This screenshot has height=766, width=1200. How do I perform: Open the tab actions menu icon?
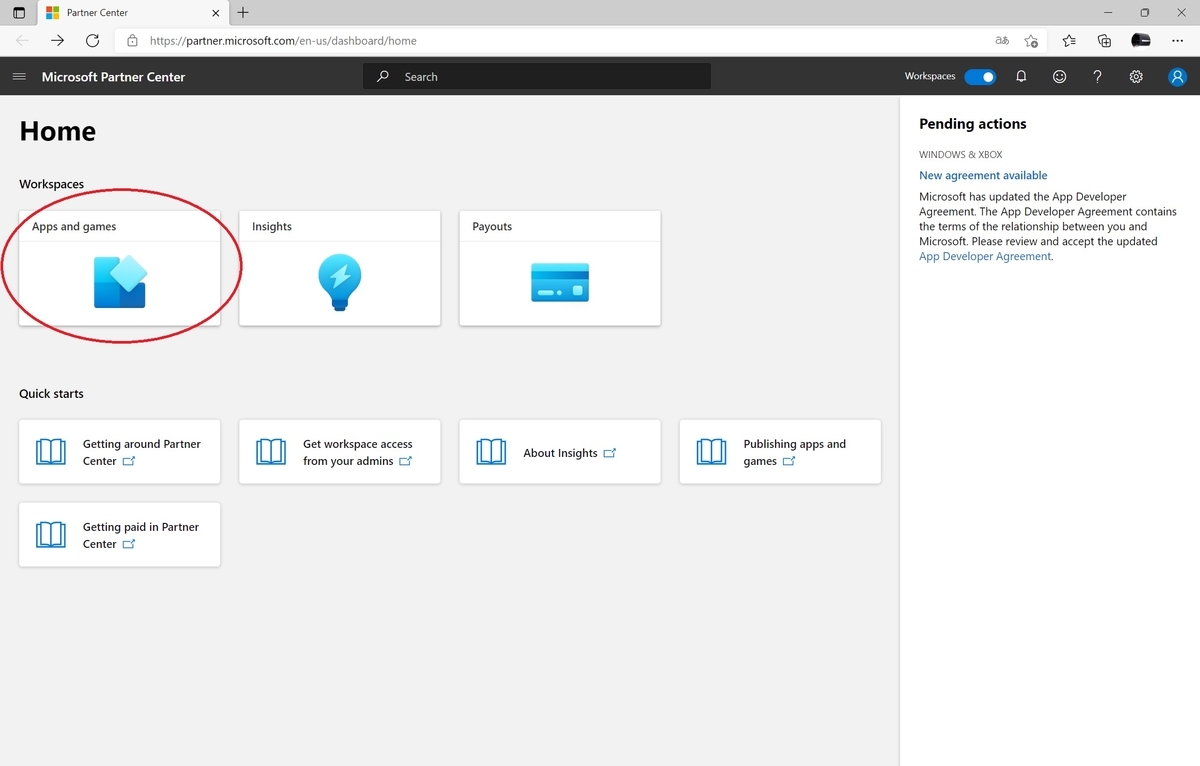(19, 13)
